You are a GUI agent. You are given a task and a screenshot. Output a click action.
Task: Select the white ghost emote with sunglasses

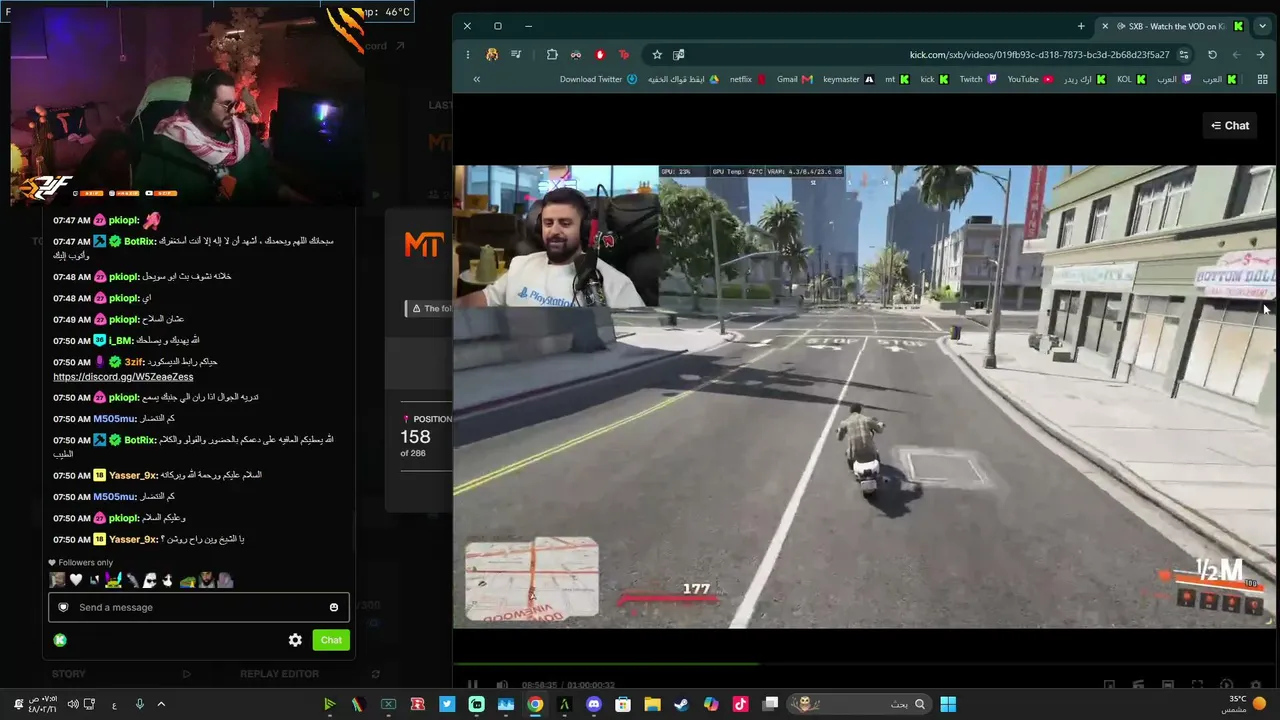pyautogui.click(x=149, y=580)
